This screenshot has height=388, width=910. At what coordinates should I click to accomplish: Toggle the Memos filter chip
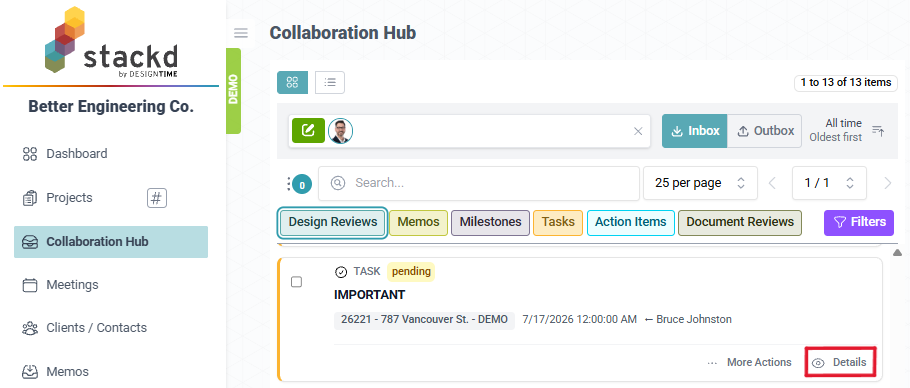[x=418, y=223]
